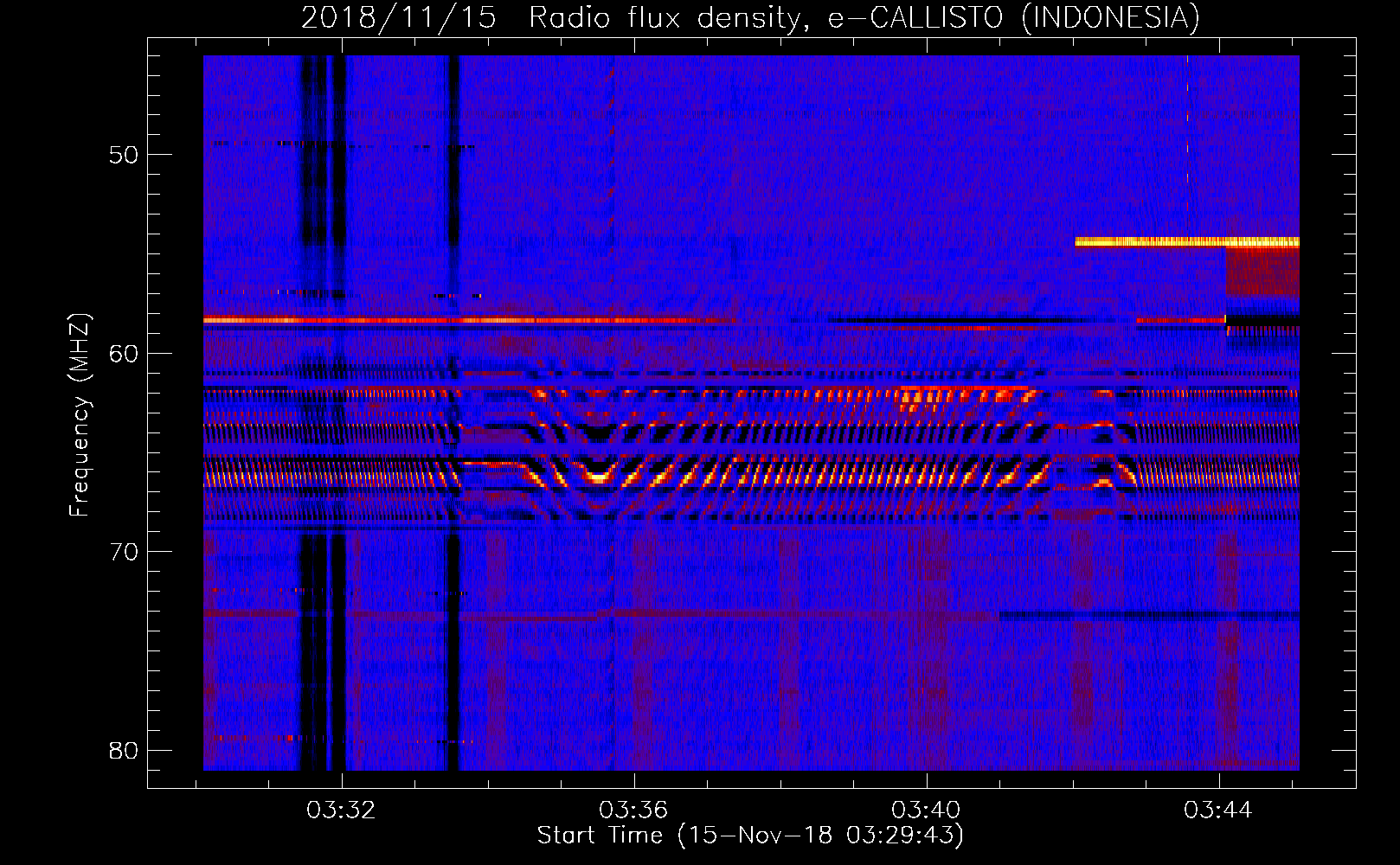The image size is (1400, 865).
Task: Click the 03:40 time tick label
Action: coord(926,811)
